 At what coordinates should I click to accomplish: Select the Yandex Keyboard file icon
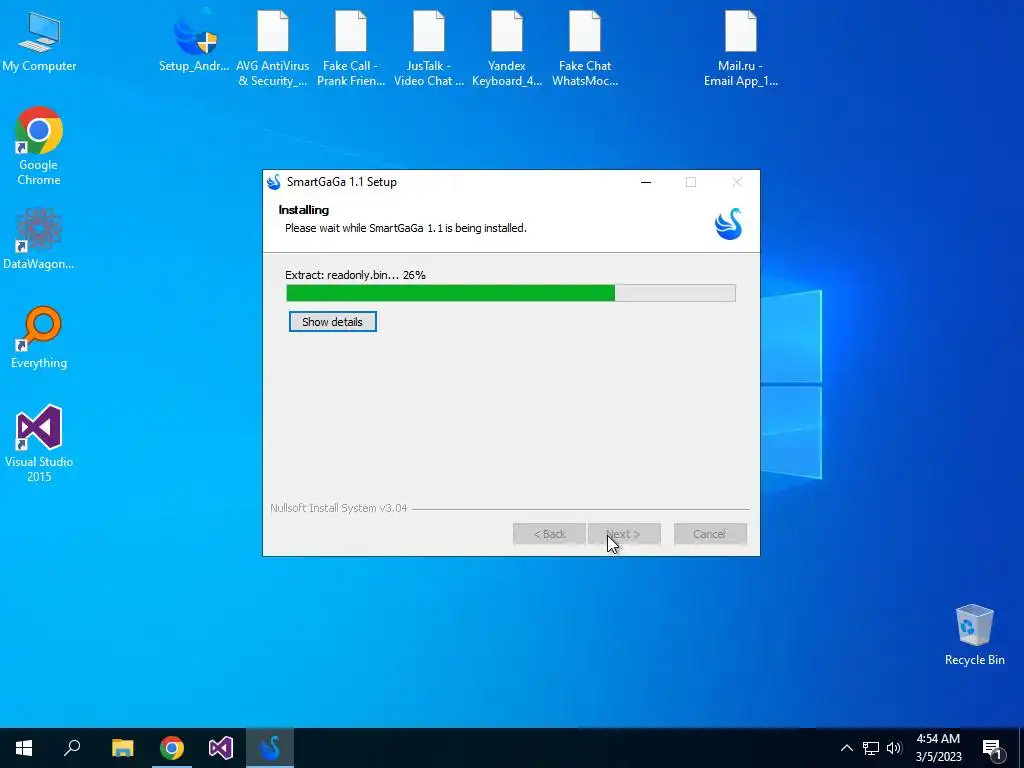(x=507, y=48)
